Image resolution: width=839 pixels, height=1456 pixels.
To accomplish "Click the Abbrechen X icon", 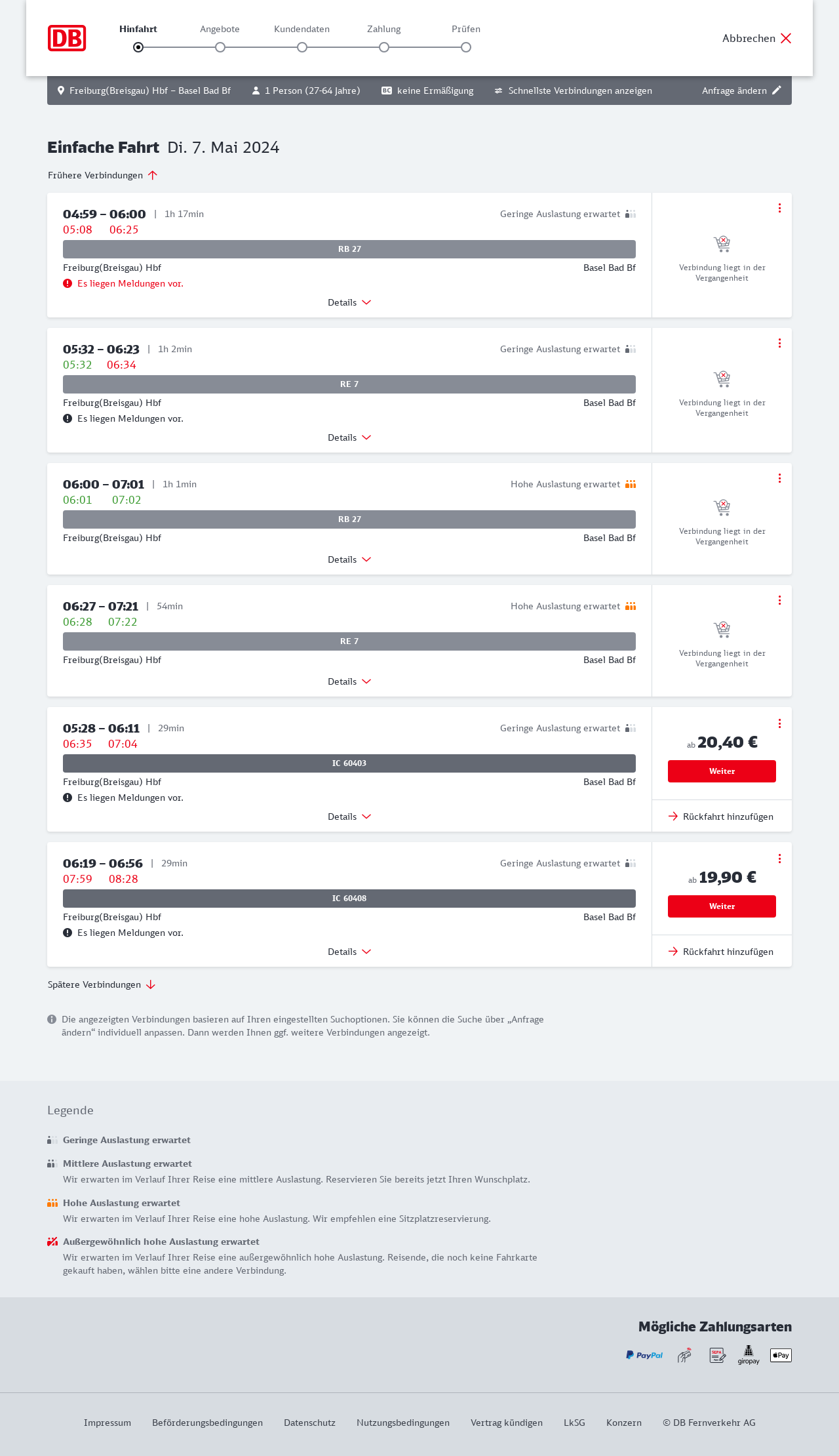I will (x=786, y=38).
